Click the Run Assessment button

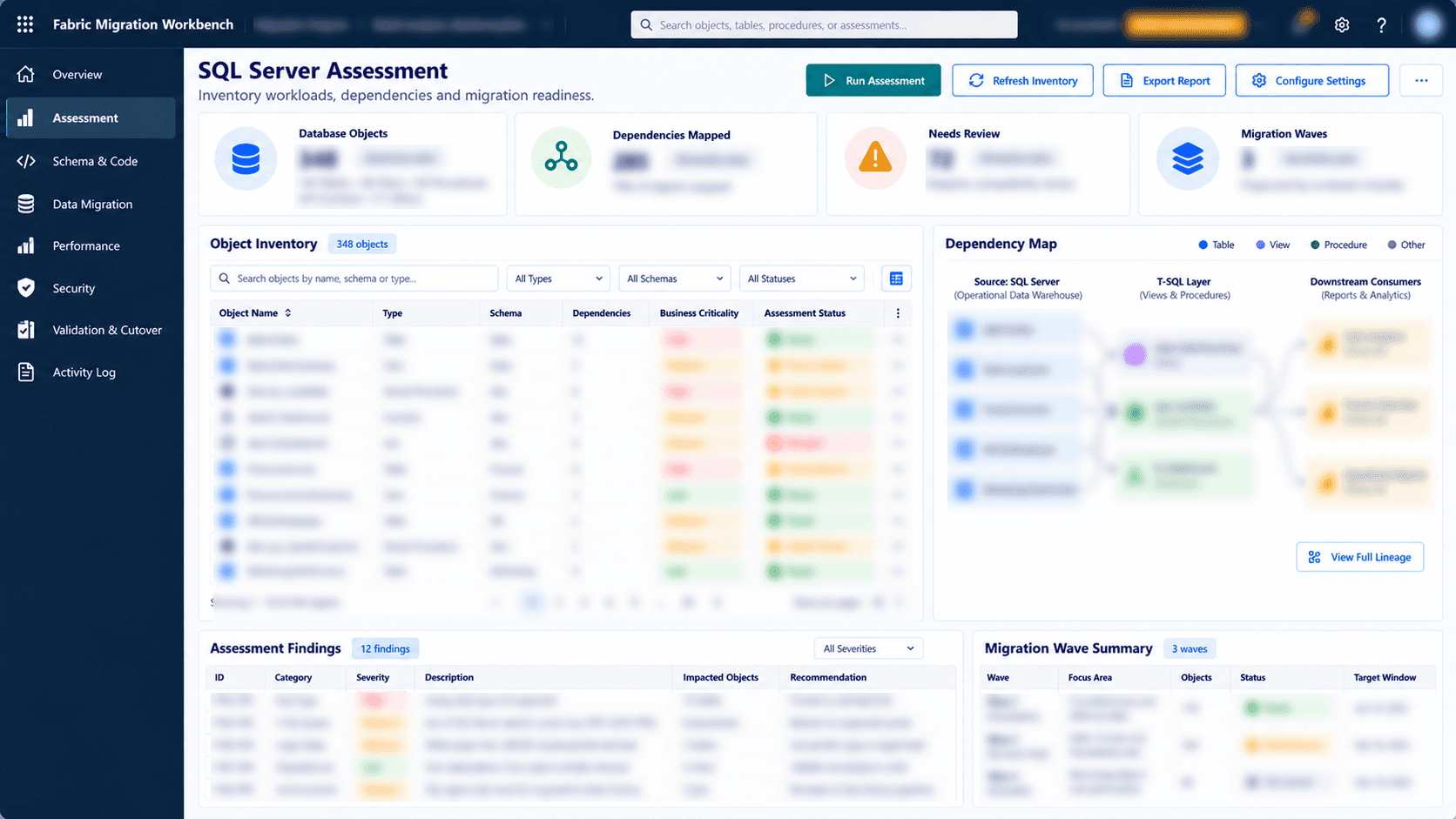pyautogui.click(x=873, y=80)
